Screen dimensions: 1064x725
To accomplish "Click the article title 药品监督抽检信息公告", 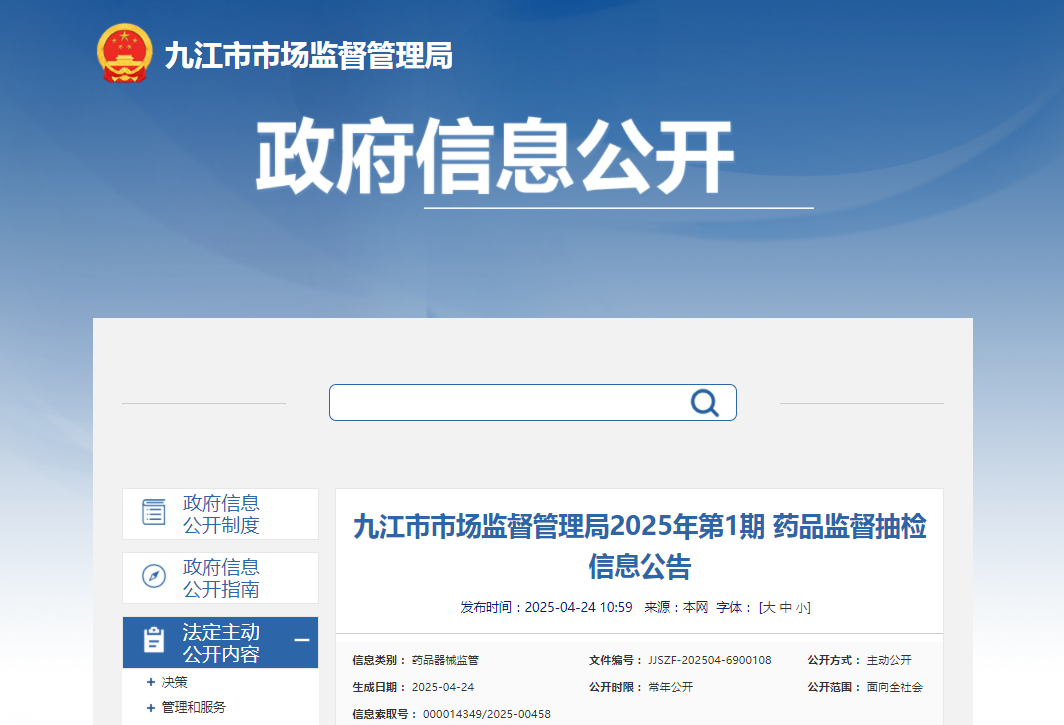I will pos(640,546).
